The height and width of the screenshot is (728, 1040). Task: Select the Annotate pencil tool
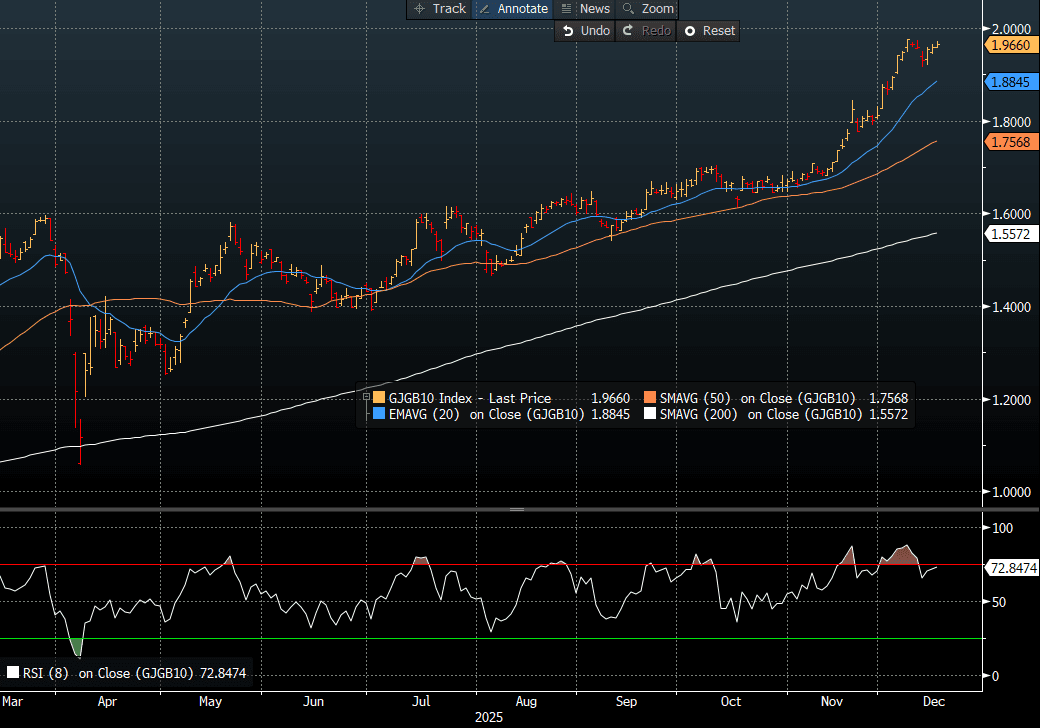pos(514,9)
